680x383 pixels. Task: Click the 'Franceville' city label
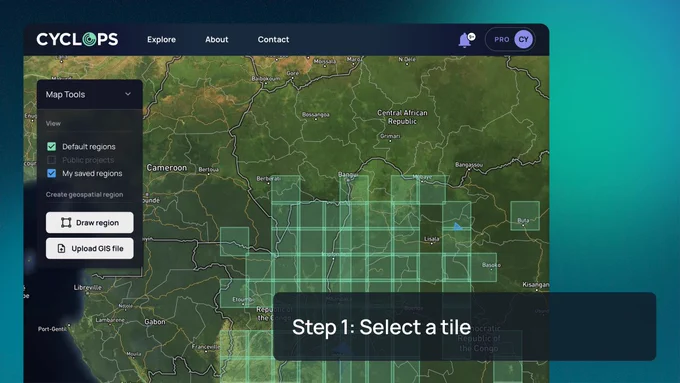coord(206,347)
